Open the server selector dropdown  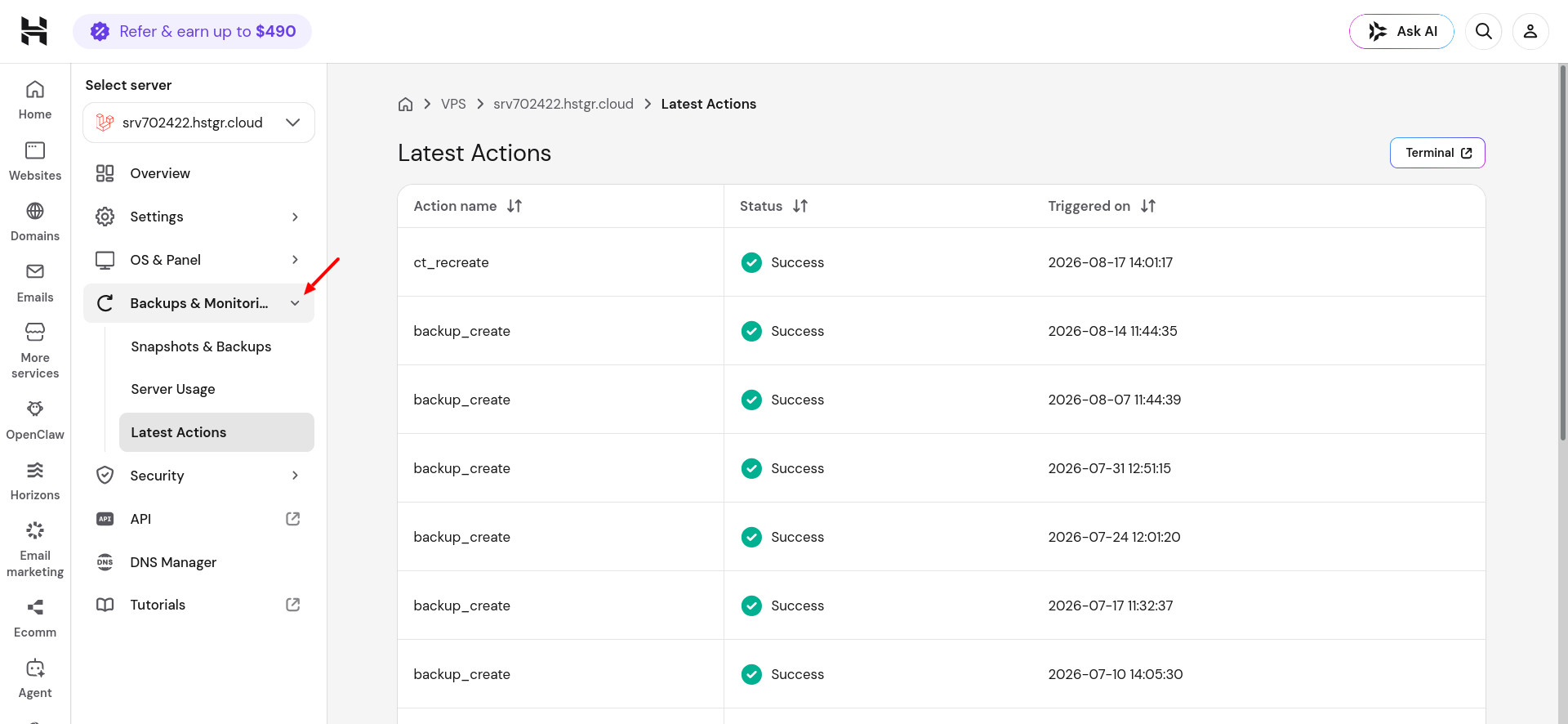point(198,123)
